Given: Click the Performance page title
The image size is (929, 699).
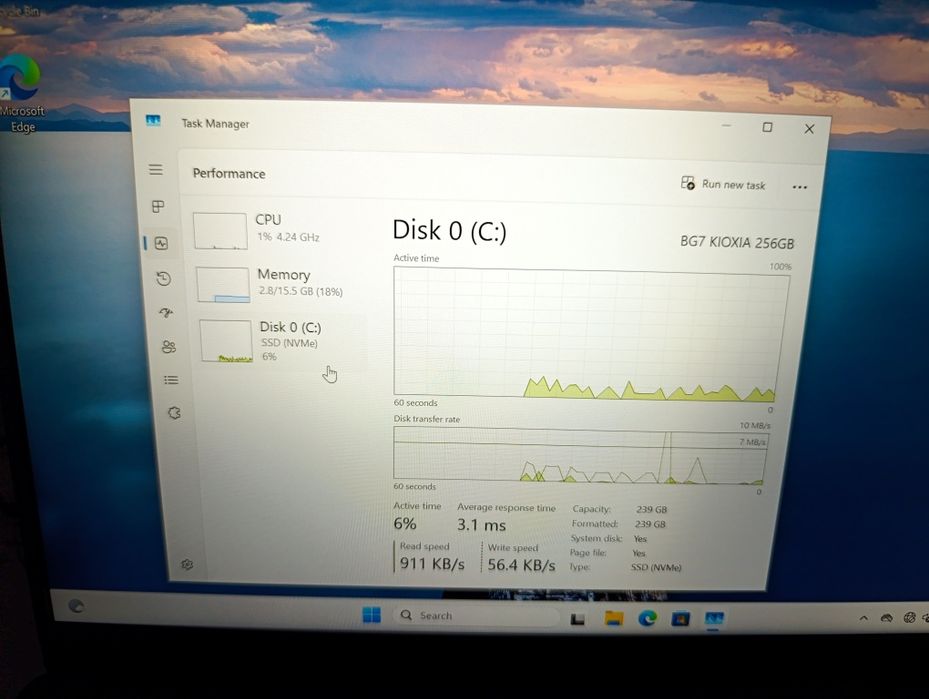Looking at the screenshot, I should click(x=229, y=174).
